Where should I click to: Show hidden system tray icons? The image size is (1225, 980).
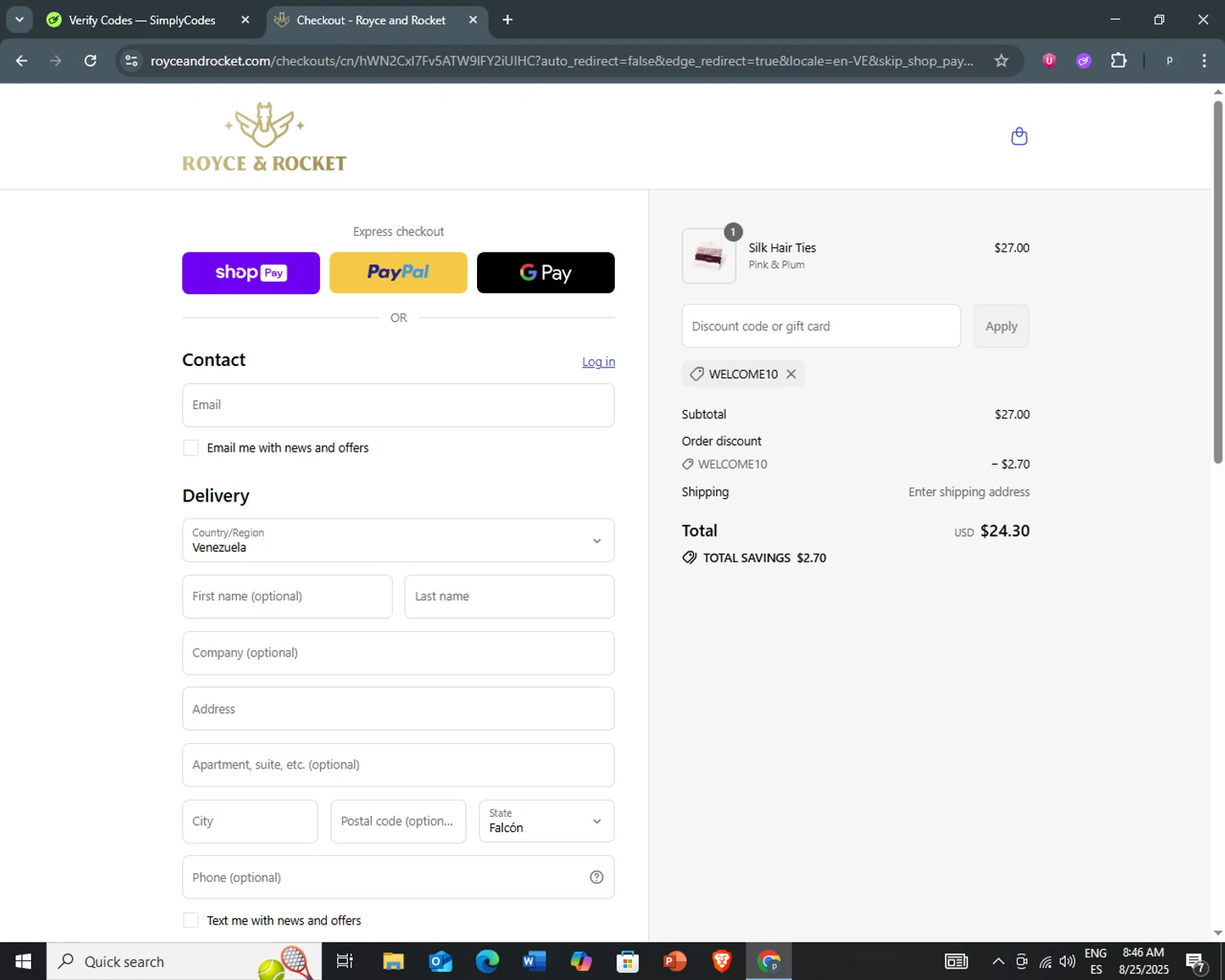click(998, 961)
